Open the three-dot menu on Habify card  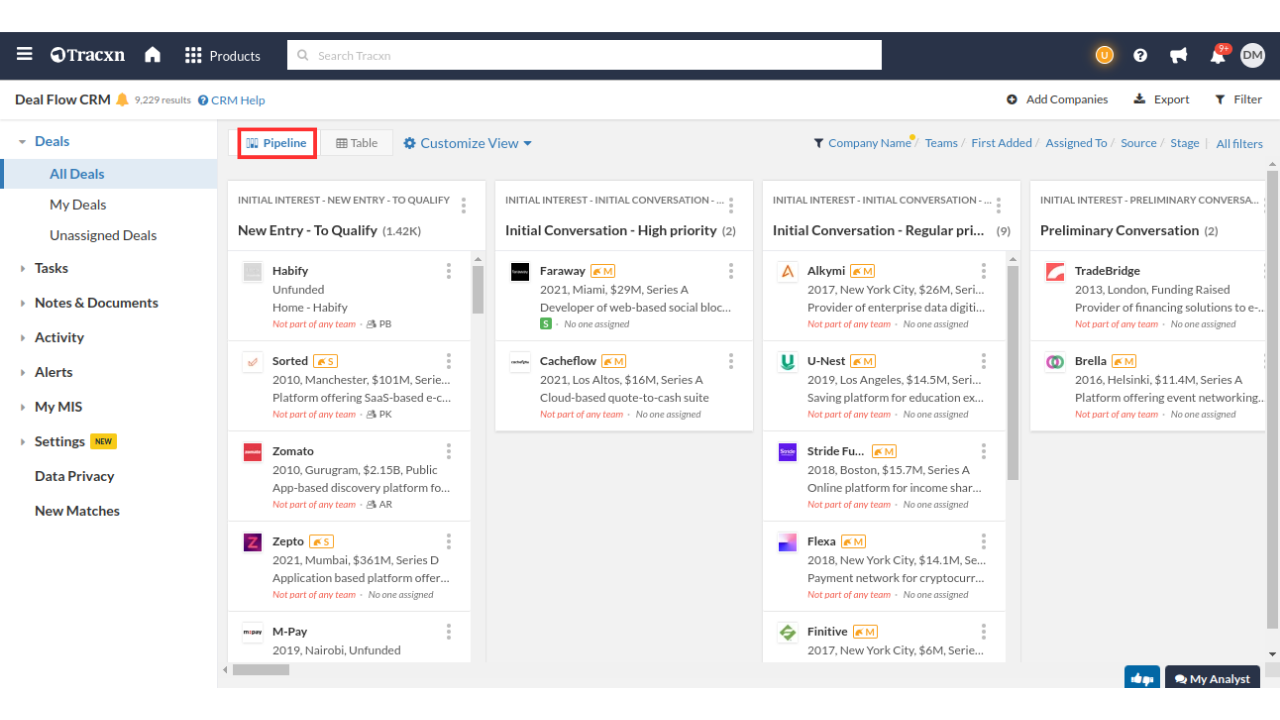click(x=449, y=271)
